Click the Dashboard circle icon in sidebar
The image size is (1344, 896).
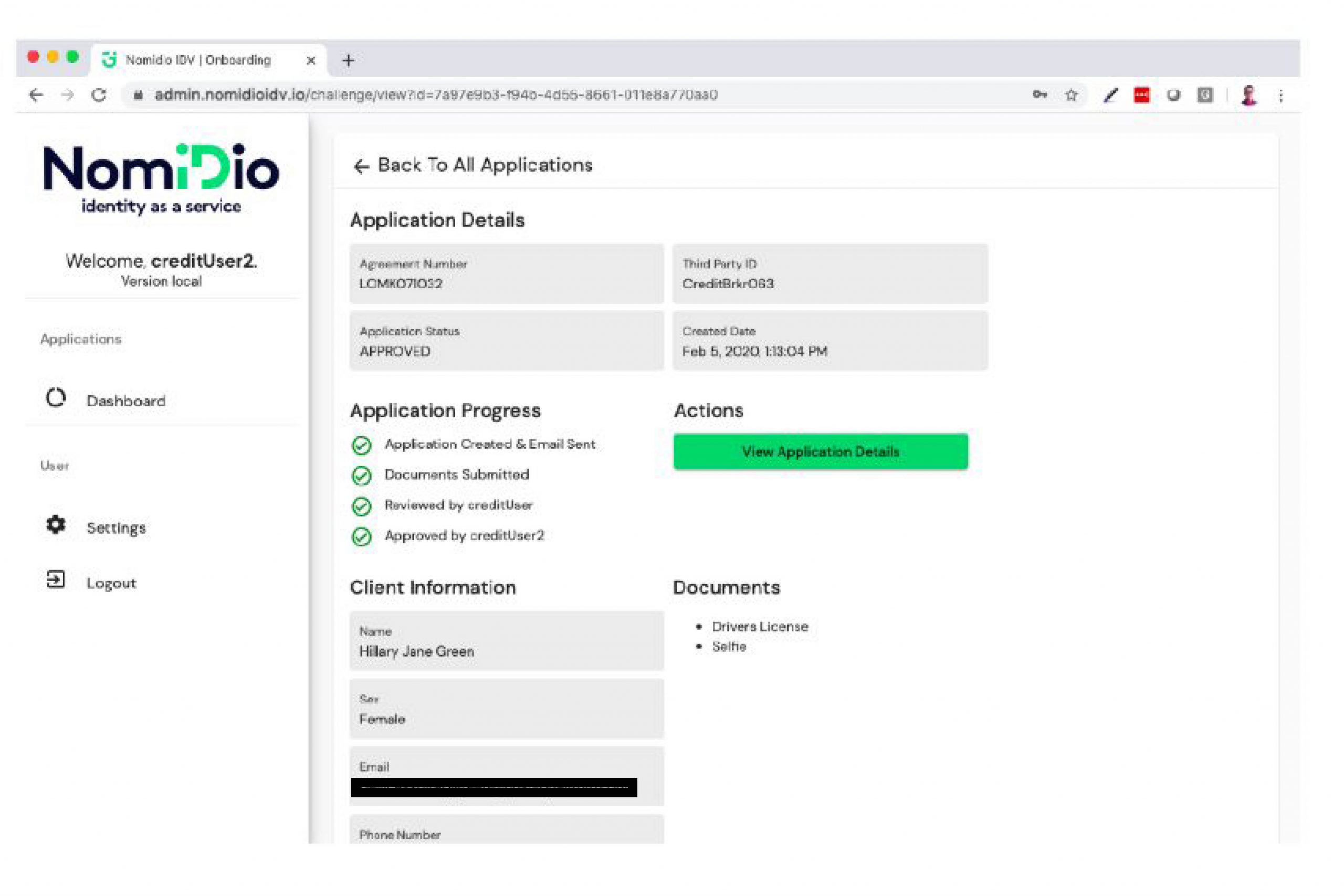click(x=56, y=398)
